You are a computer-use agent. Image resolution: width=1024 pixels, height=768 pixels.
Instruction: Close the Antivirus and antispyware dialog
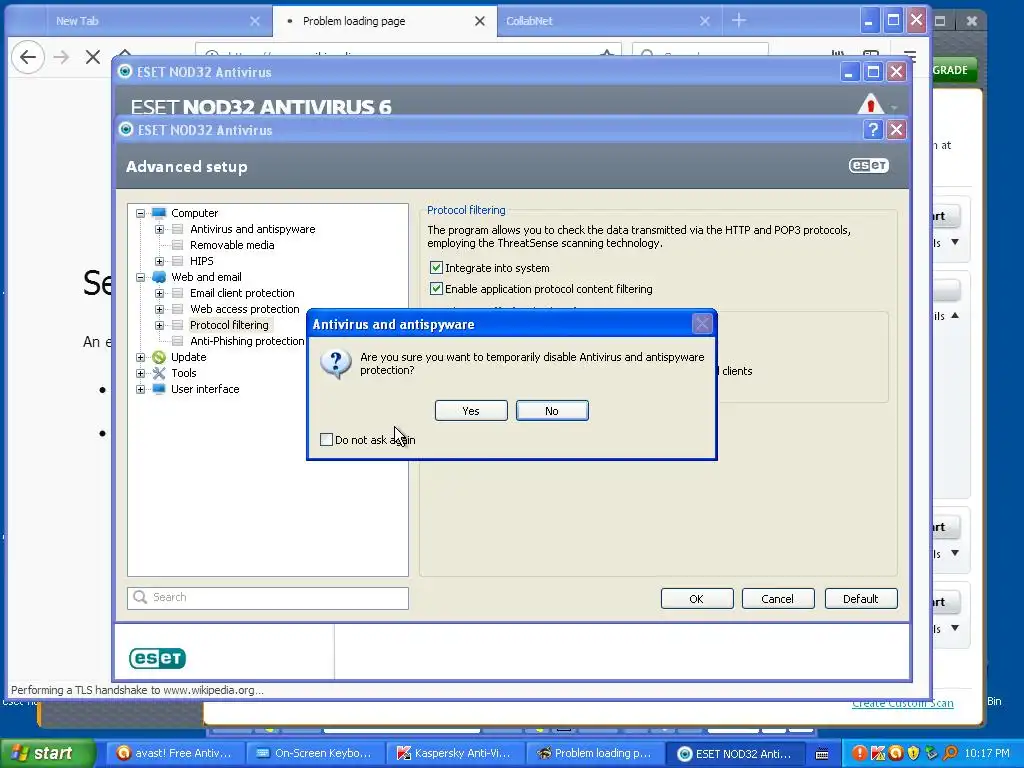(x=702, y=324)
